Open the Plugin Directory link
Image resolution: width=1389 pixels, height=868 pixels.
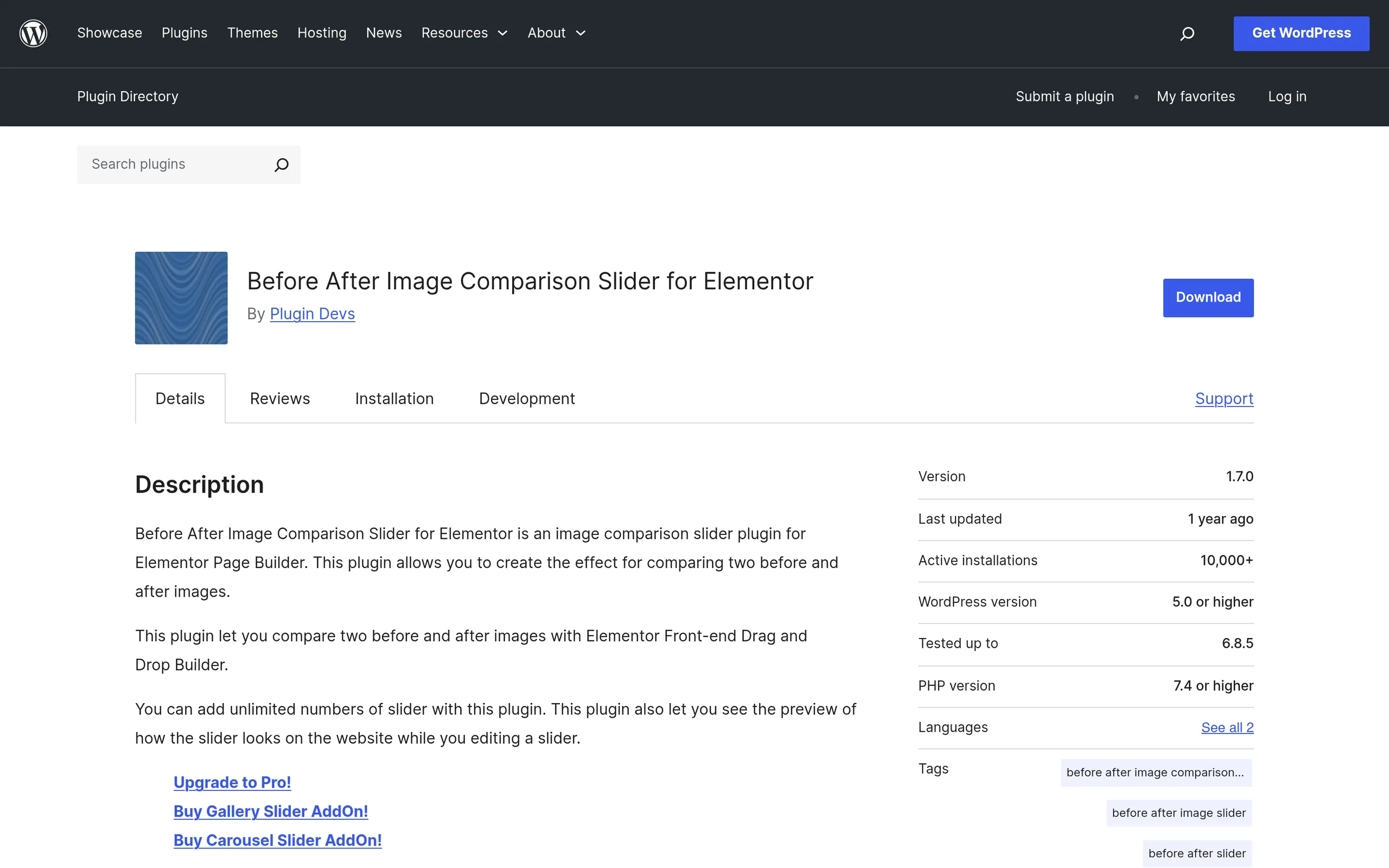coord(128,97)
